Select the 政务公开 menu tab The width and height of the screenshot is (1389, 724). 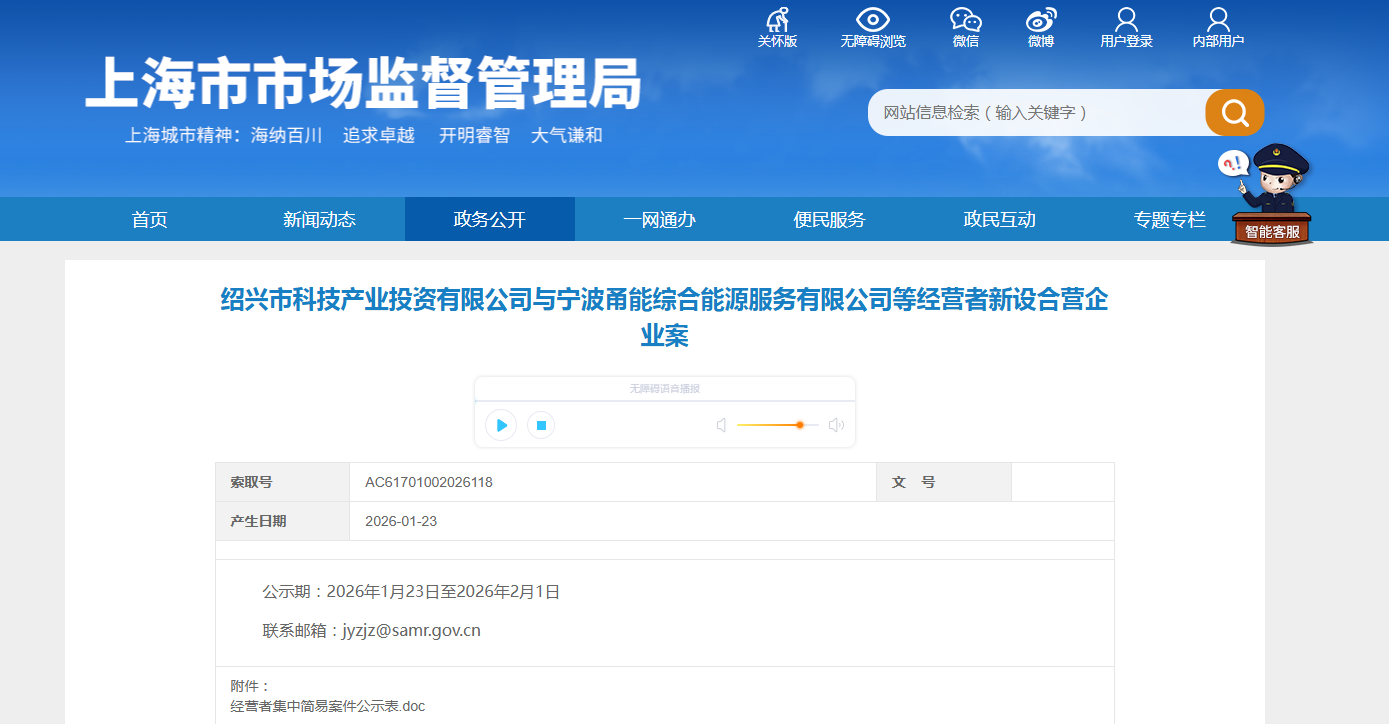489,220
